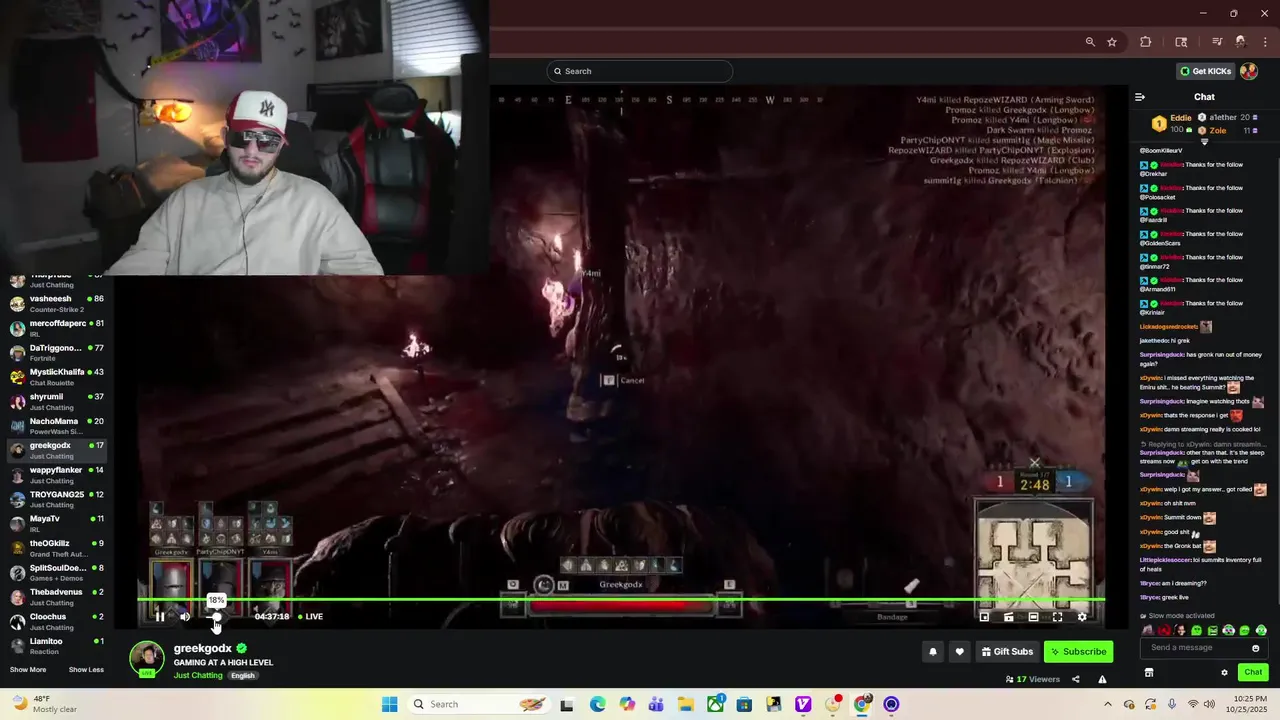Send message with green Chat button
This screenshot has height=720, width=1280.
pyautogui.click(x=1253, y=672)
